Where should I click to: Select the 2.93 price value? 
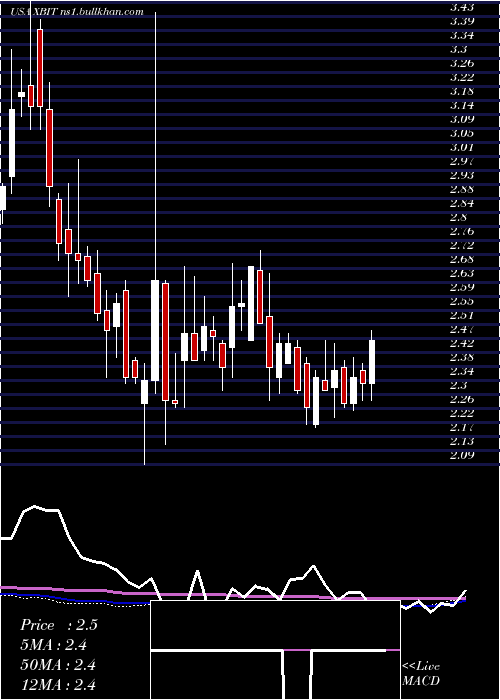(x=462, y=175)
